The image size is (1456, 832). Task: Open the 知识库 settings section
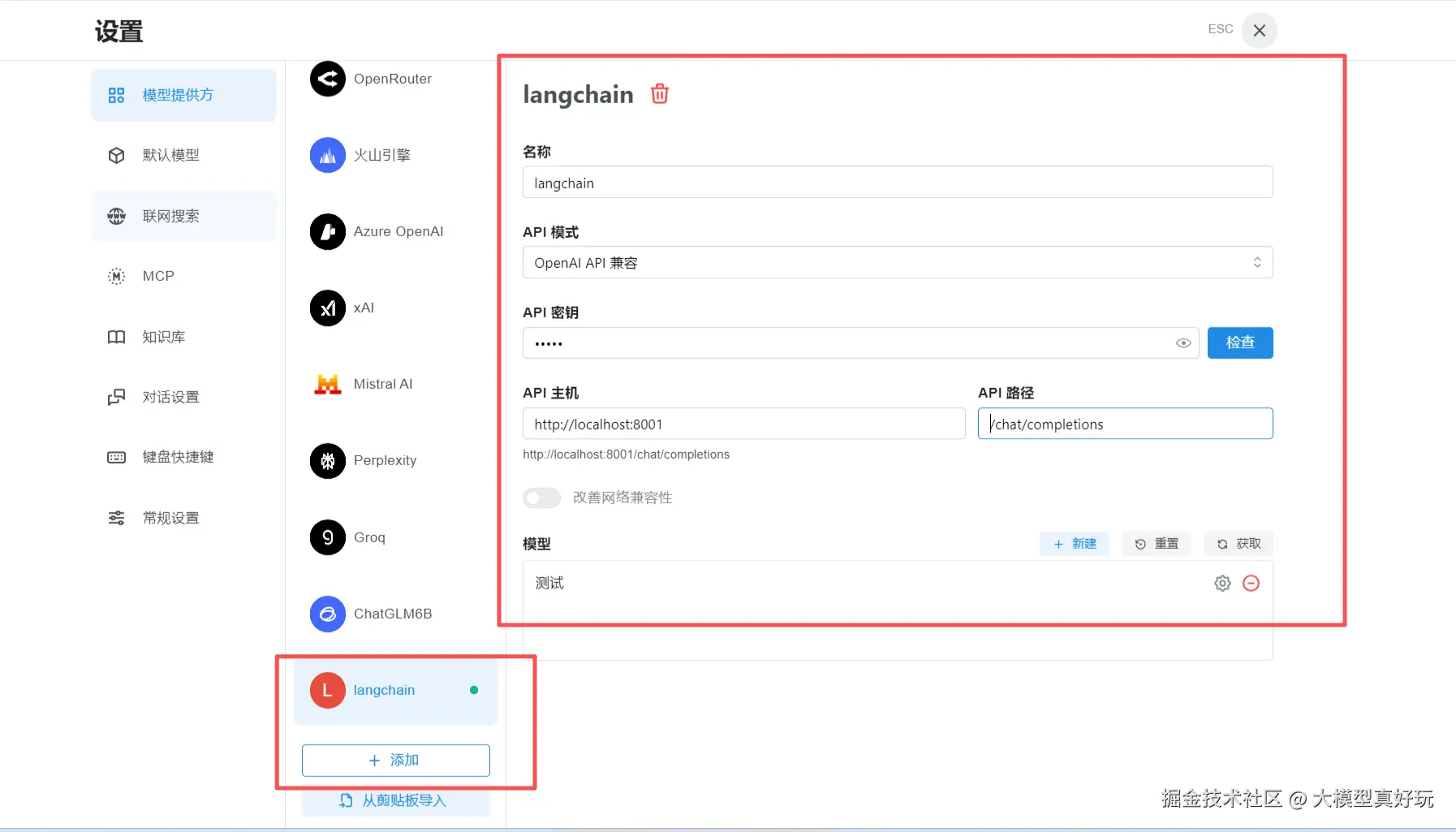[x=183, y=337]
